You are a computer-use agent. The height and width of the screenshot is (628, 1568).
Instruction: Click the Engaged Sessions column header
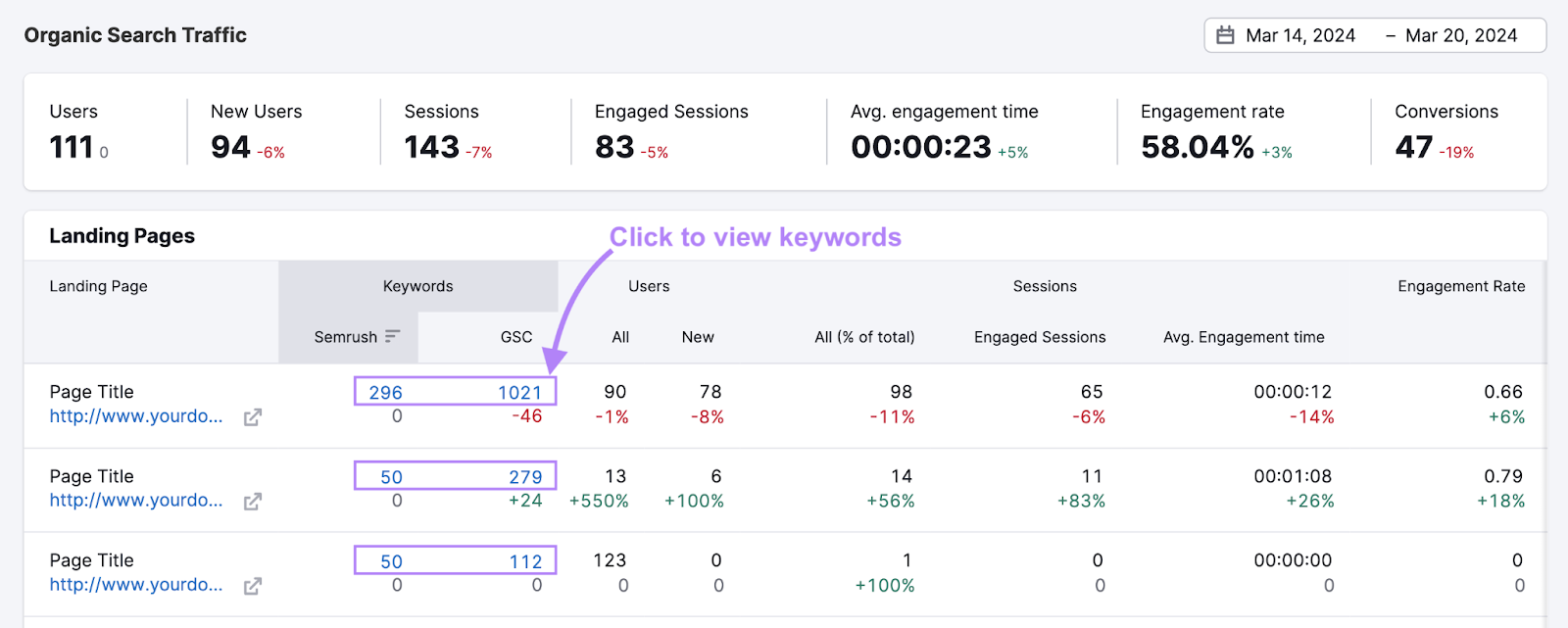[1039, 337]
